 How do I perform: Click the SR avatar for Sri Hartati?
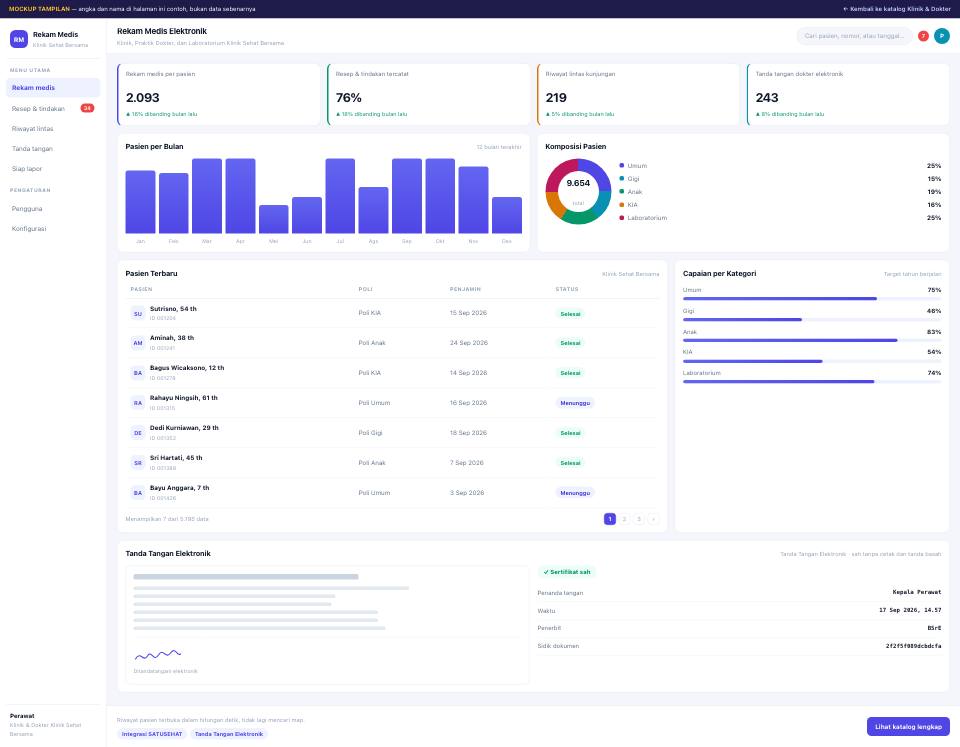tap(138, 463)
